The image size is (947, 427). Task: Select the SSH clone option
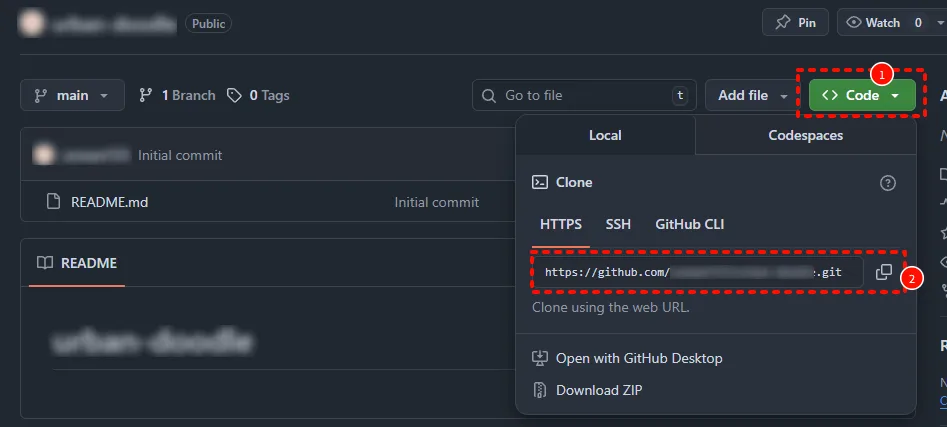[x=618, y=224]
